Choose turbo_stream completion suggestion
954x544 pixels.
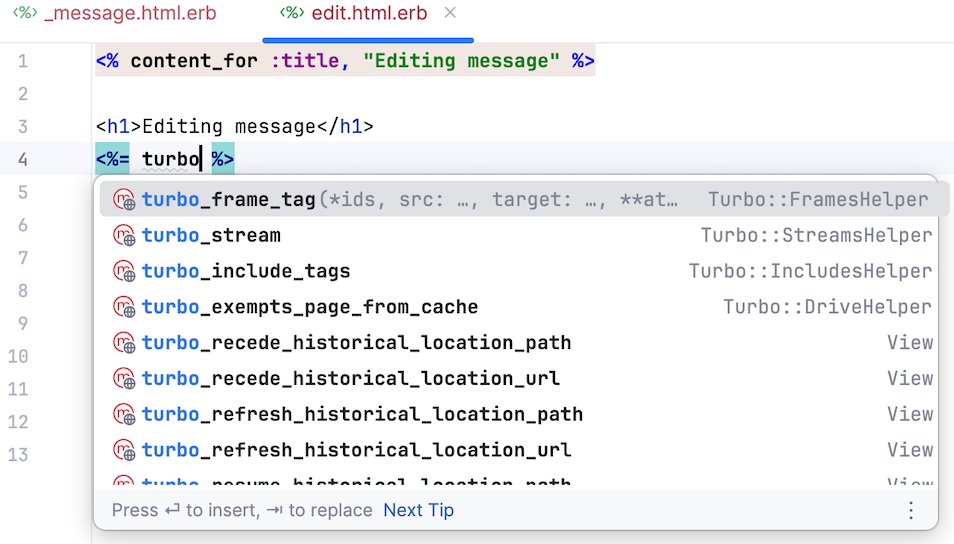518,235
